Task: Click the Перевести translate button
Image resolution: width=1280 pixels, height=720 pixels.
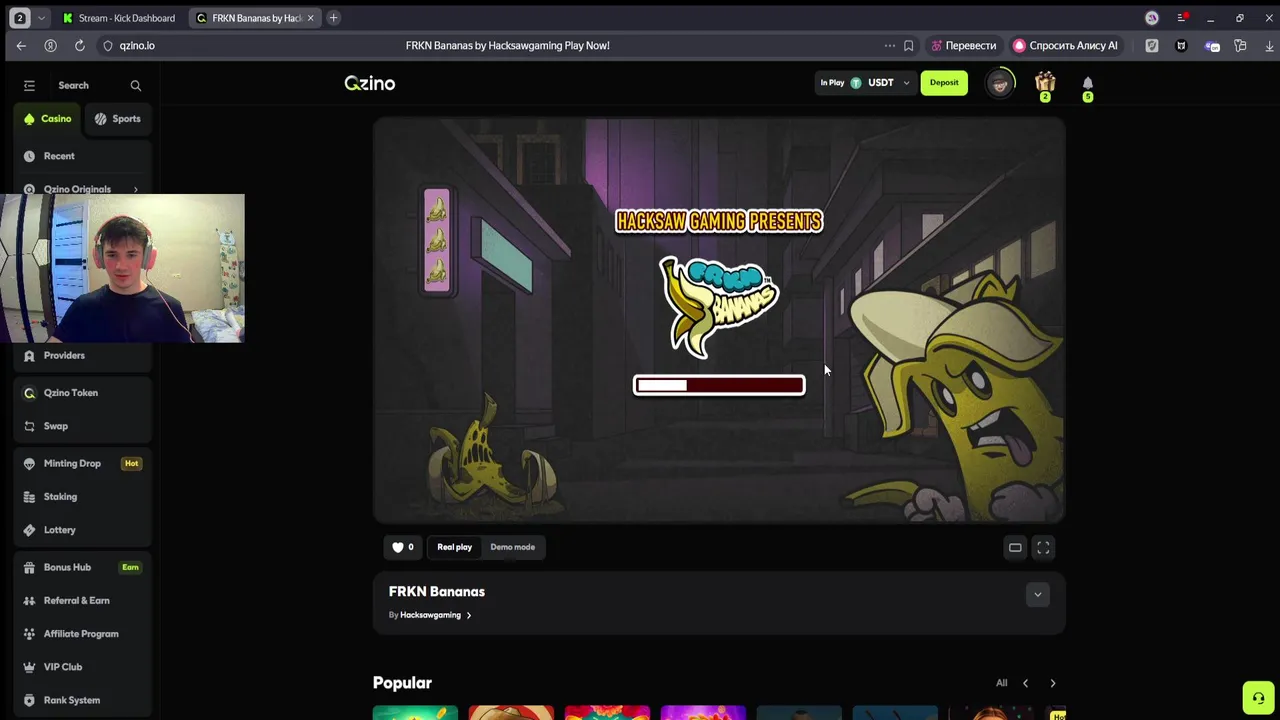Action: click(963, 45)
